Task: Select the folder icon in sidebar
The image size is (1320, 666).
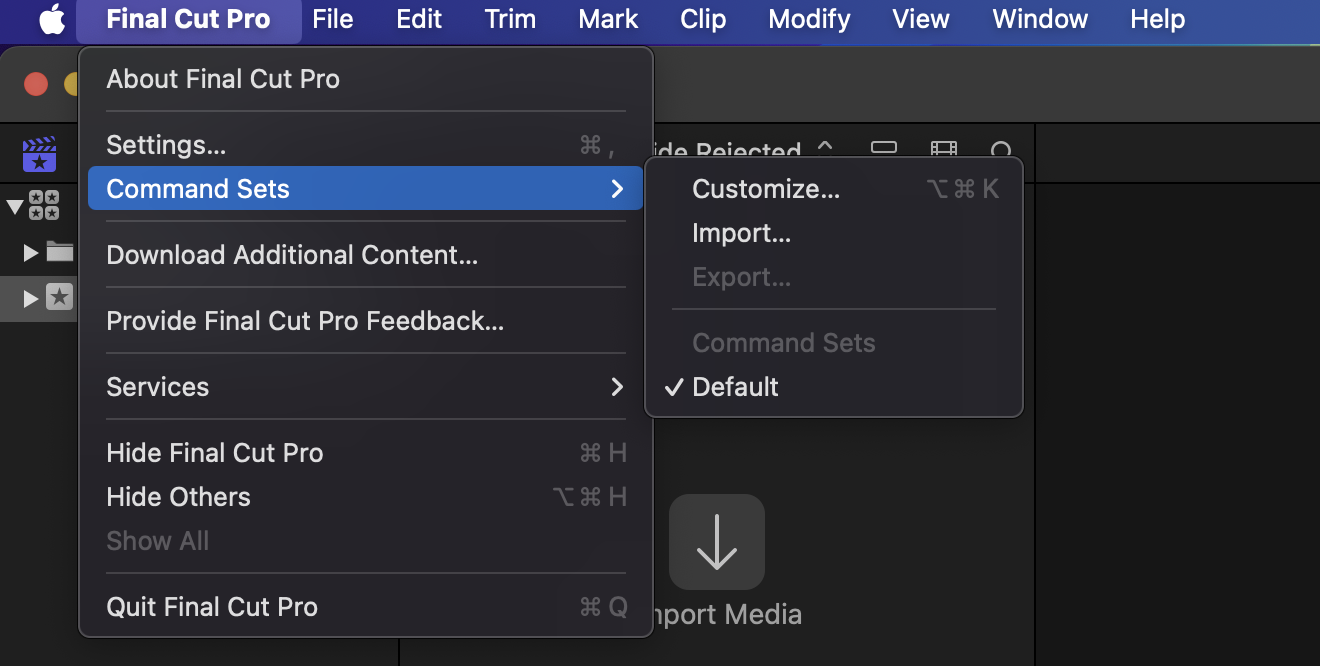Action: [60, 252]
